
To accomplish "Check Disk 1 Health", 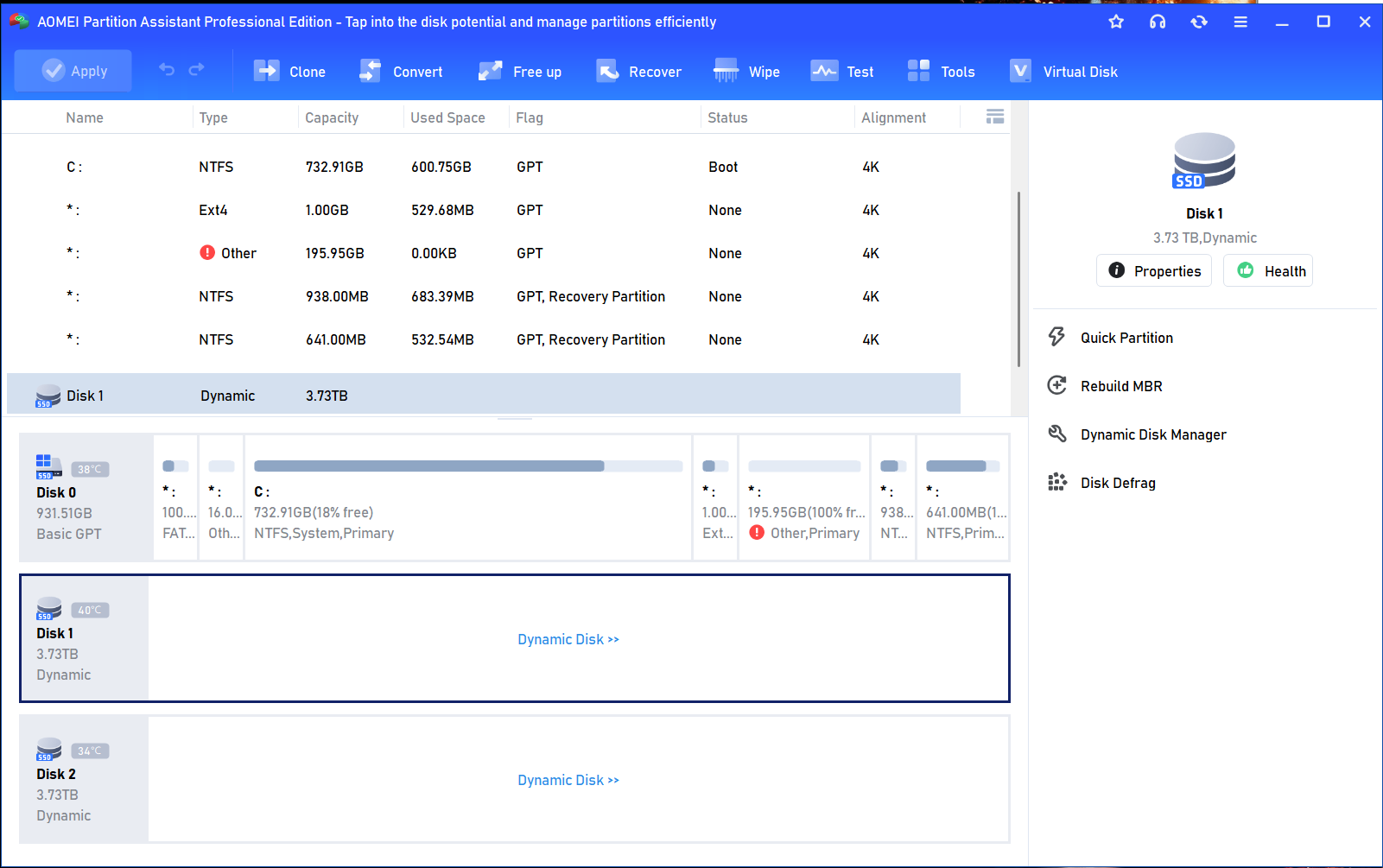I will [x=1268, y=271].
